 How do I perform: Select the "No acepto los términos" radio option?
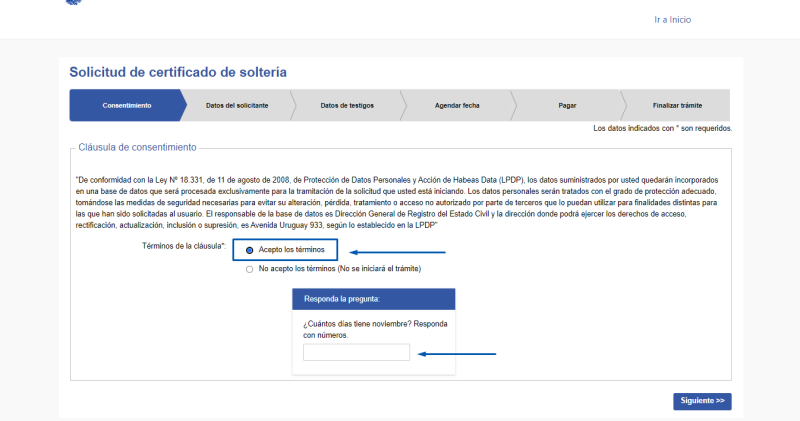pyautogui.click(x=250, y=269)
